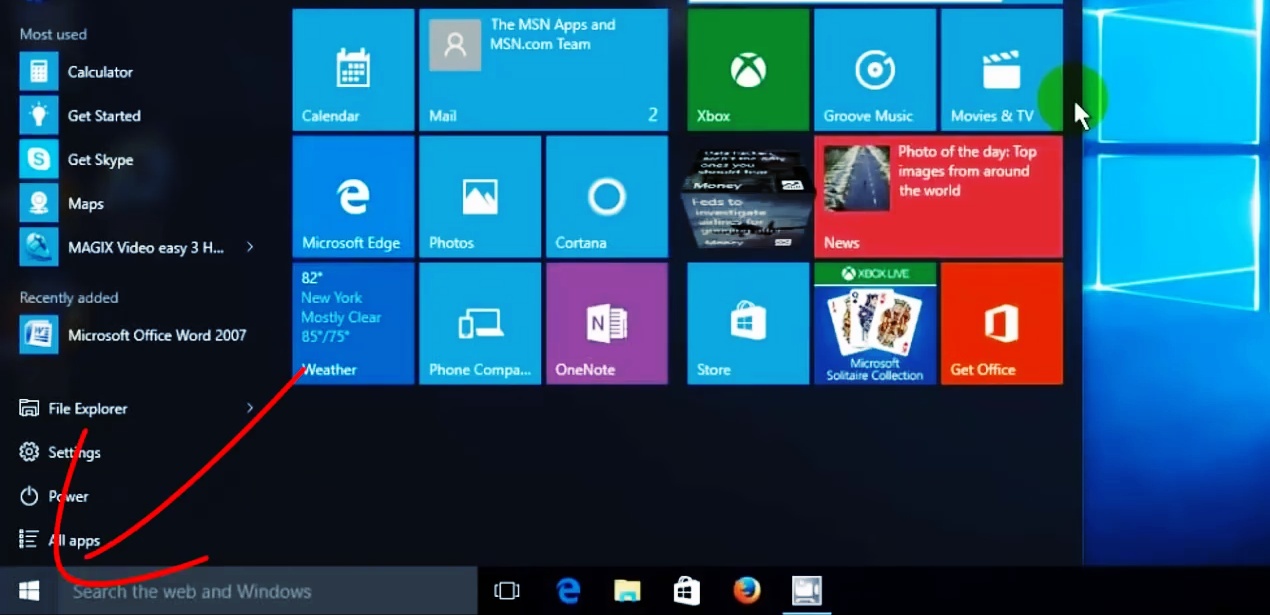Open Task View on the taskbar
Viewport: 1270px width, 615px height.
pyautogui.click(x=507, y=591)
